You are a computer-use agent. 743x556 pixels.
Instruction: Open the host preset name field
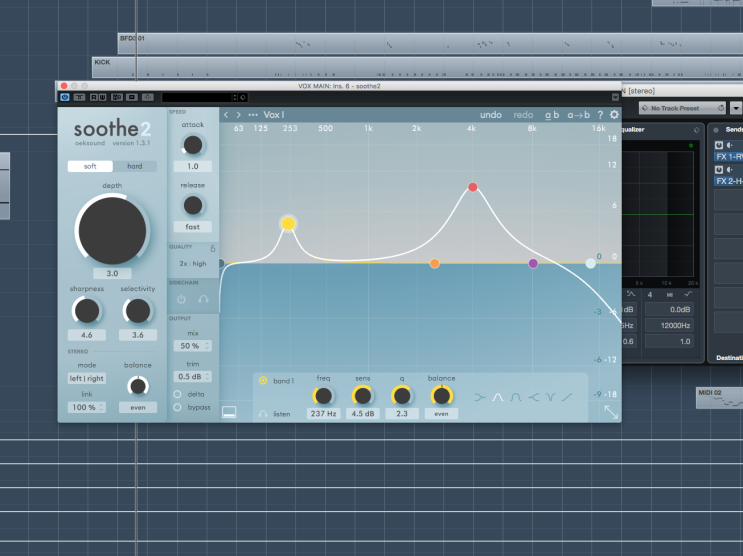pyautogui.click(x=197, y=97)
